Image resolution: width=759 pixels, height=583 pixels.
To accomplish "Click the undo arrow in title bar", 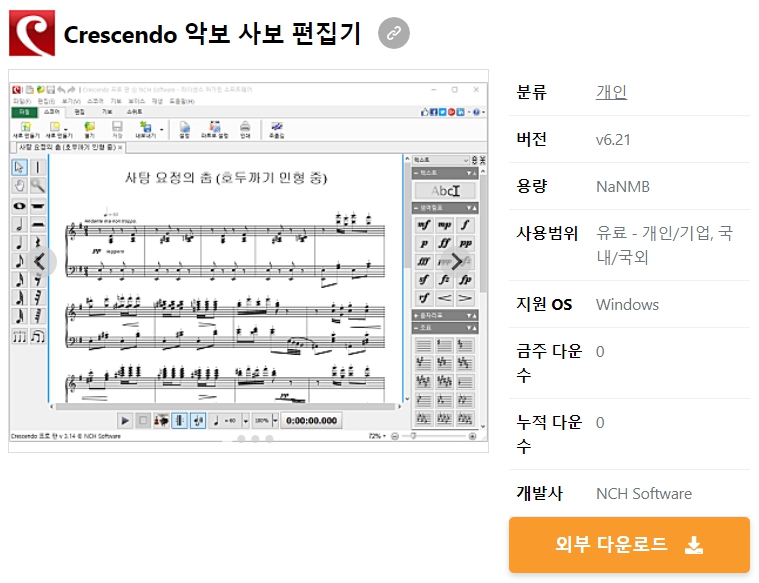I will tap(61, 90).
